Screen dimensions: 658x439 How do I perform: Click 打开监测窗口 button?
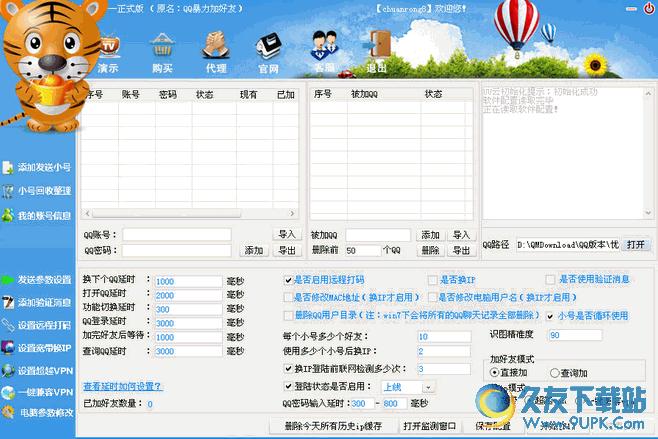click(429, 426)
